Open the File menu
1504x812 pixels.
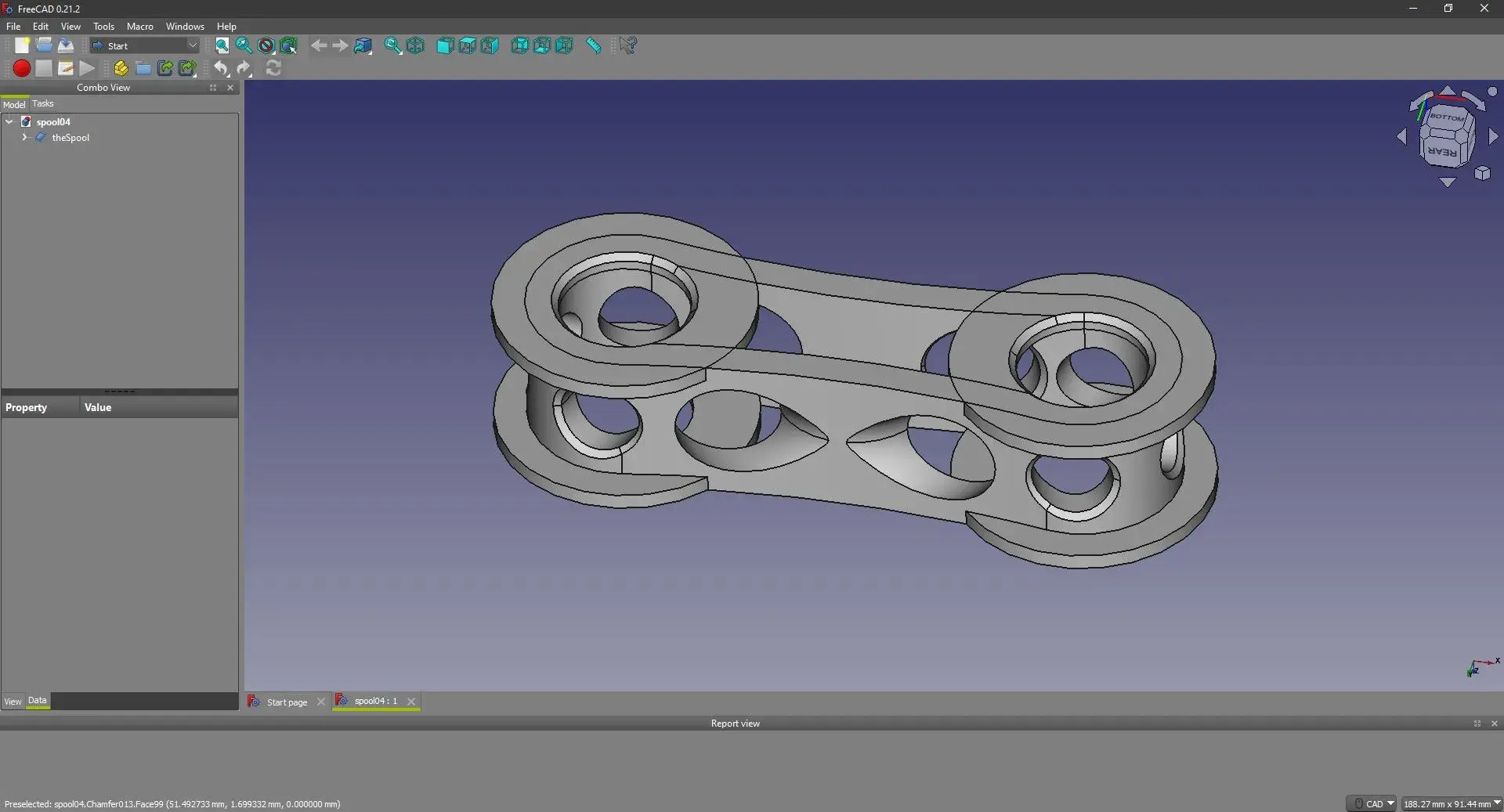pyautogui.click(x=13, y=26)
